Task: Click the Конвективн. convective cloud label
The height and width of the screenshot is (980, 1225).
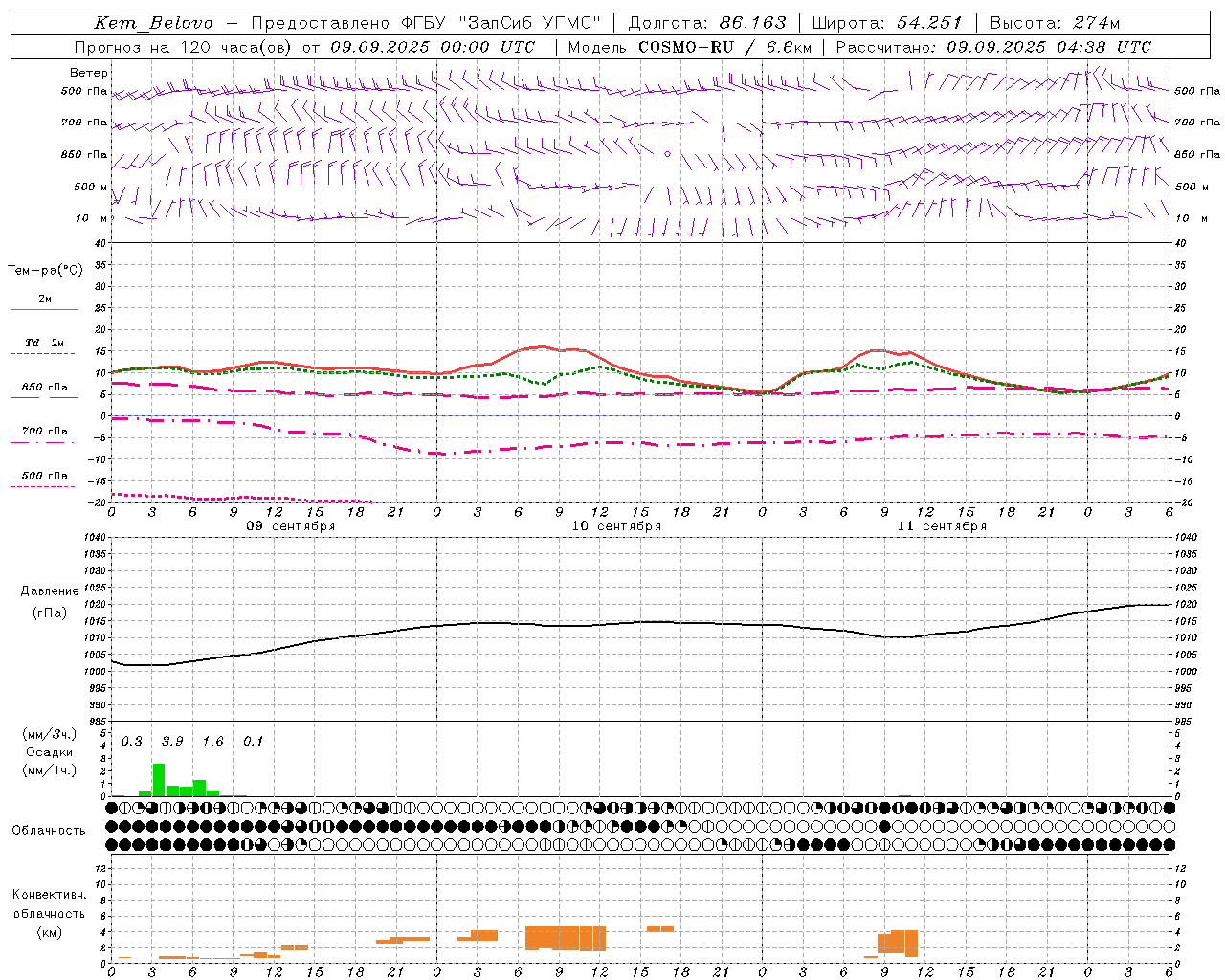Action: (49, 895)
